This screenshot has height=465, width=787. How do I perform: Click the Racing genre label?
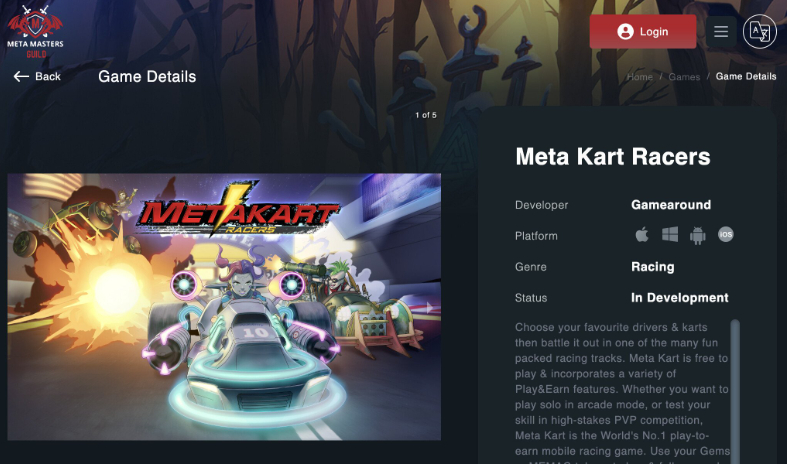(x=652, y=267)
